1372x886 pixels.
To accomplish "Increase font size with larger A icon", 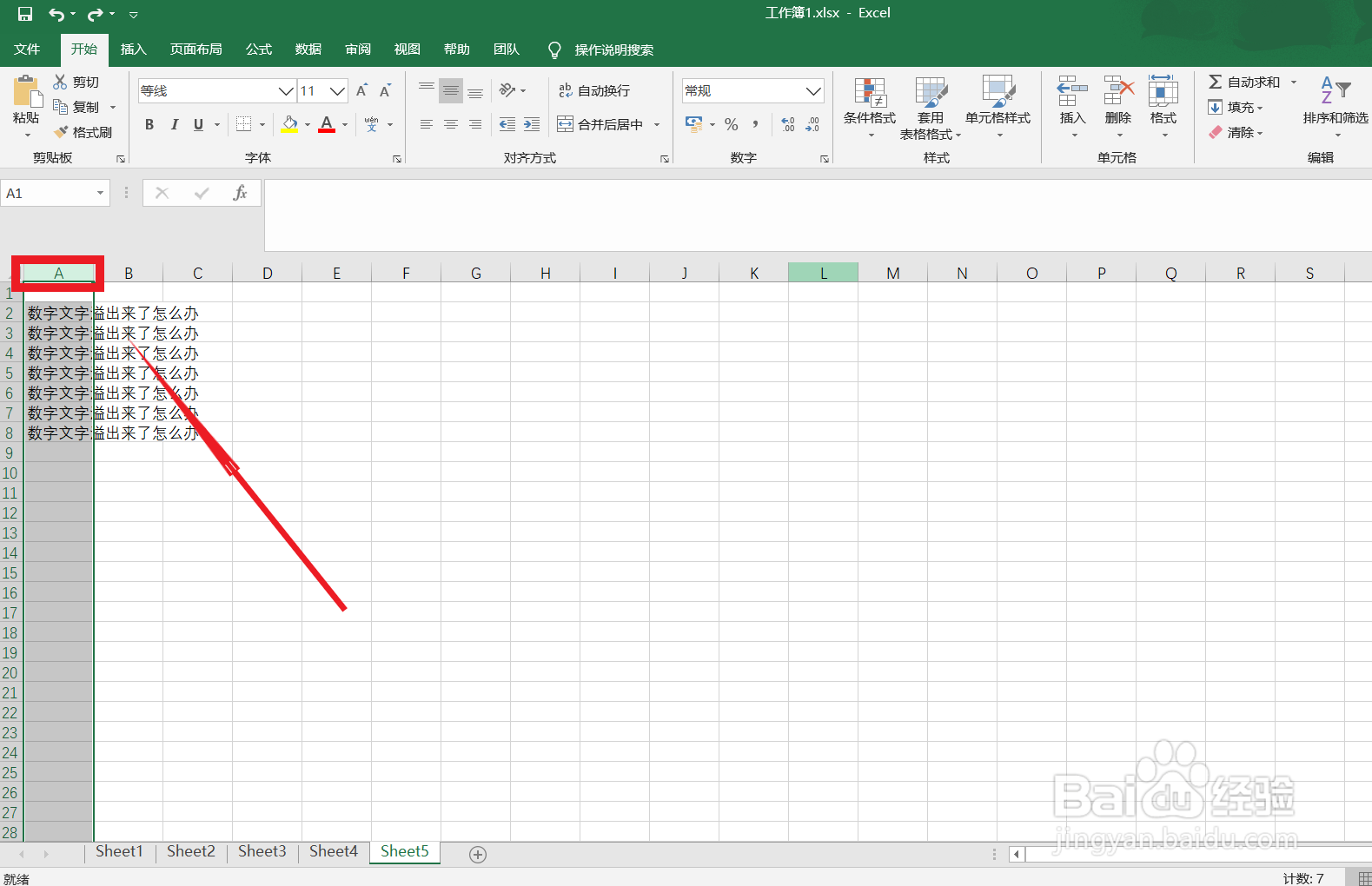I will point(362,90).
